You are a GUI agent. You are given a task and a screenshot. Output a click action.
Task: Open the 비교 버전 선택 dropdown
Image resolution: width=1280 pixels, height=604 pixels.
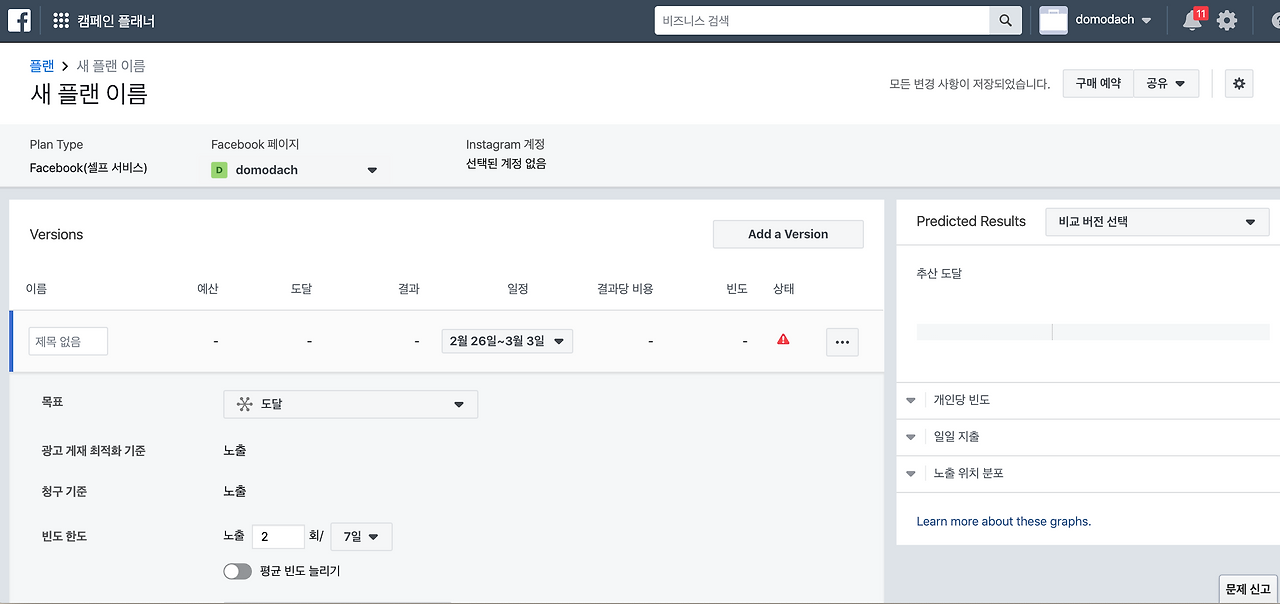click(x=1157, y=222)
